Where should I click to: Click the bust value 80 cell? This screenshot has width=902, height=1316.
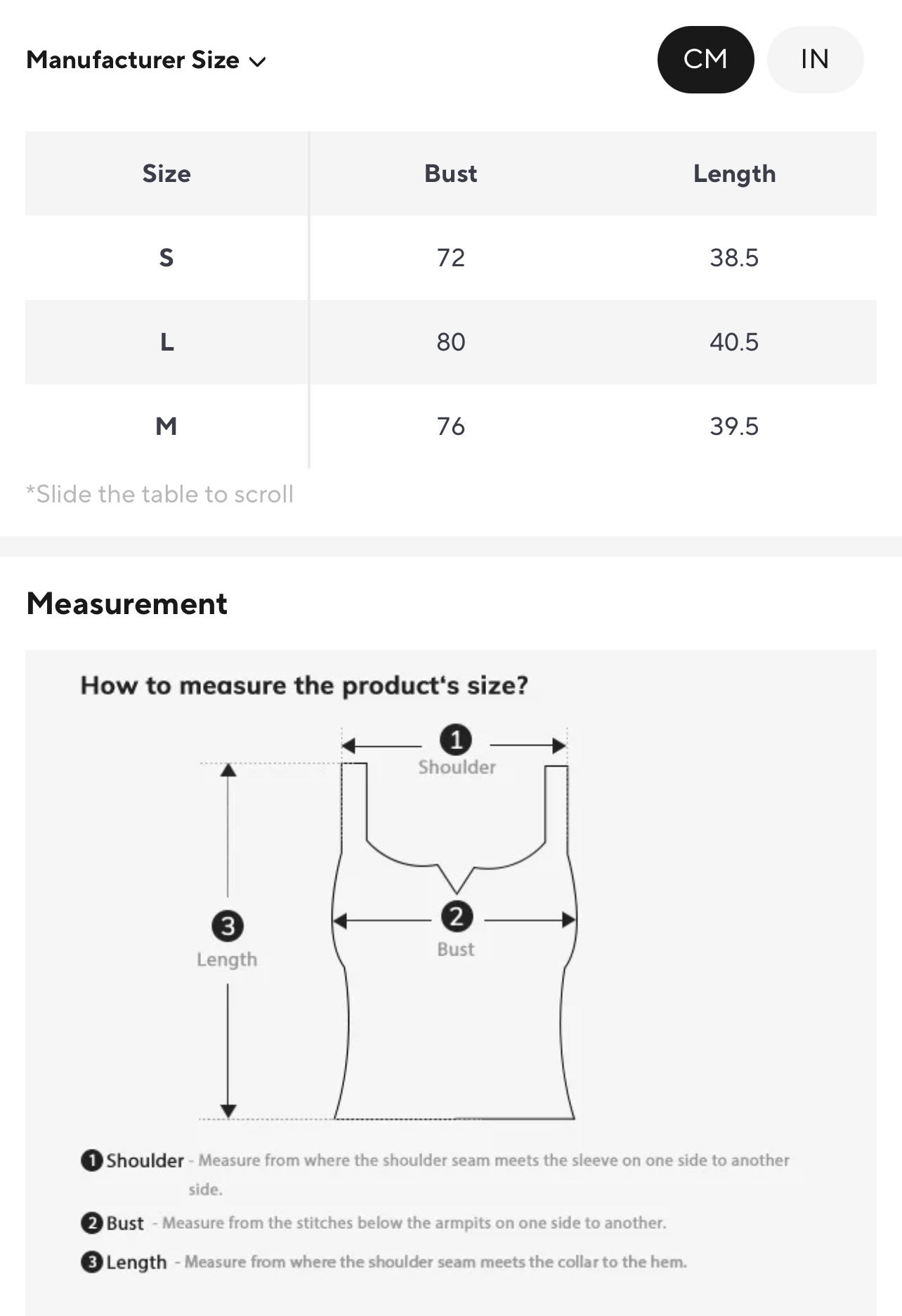click(x=450, y=342)
